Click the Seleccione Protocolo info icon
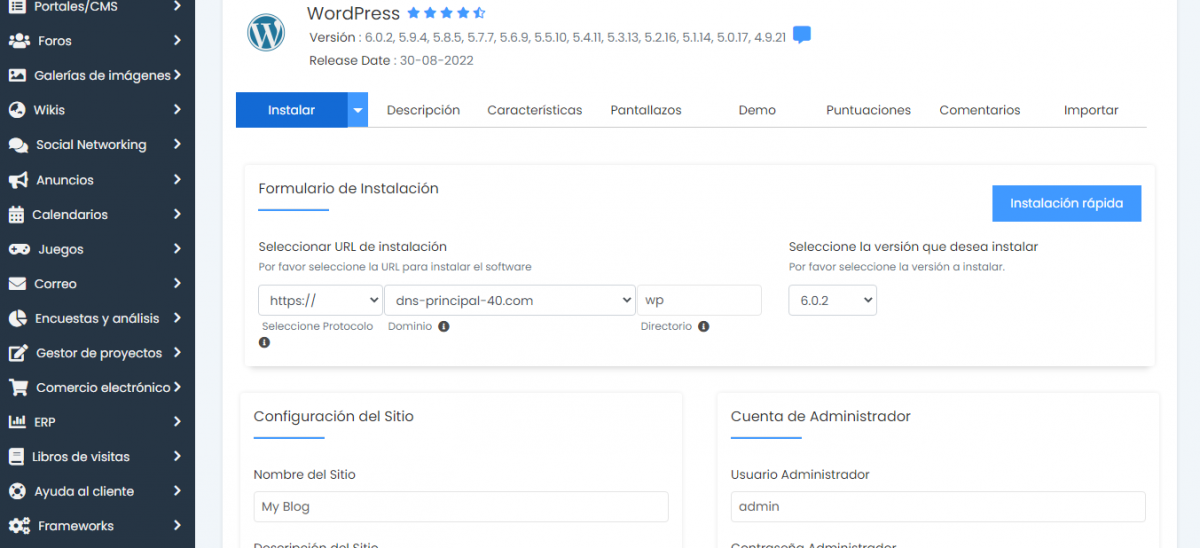This screenshot has height=548, width=1200. [x=264, y=342]
